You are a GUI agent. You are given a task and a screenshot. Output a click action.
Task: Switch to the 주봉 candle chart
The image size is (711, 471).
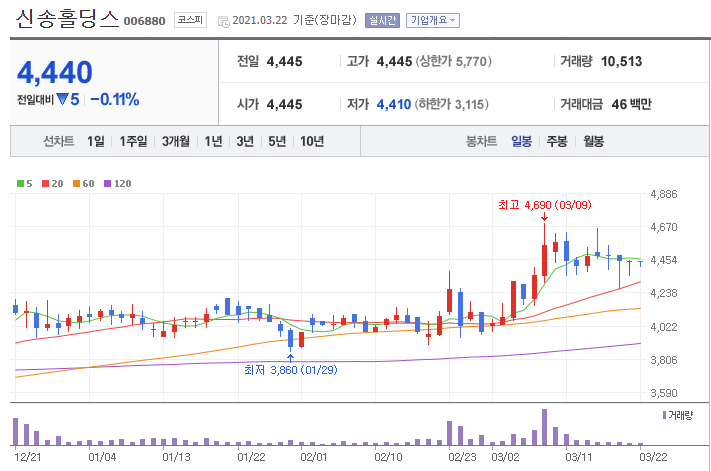[x=557, y=141]
